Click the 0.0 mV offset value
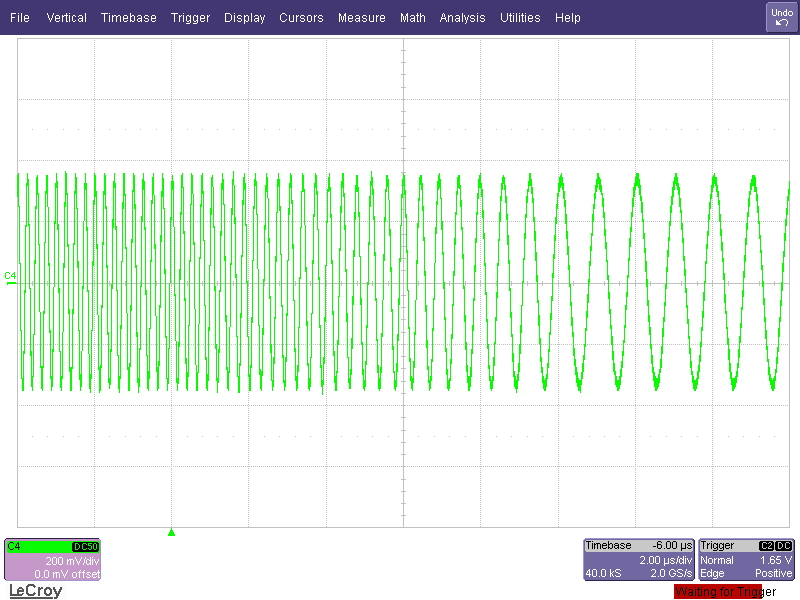This screenshot has width=800, height=600. [67, 574]
